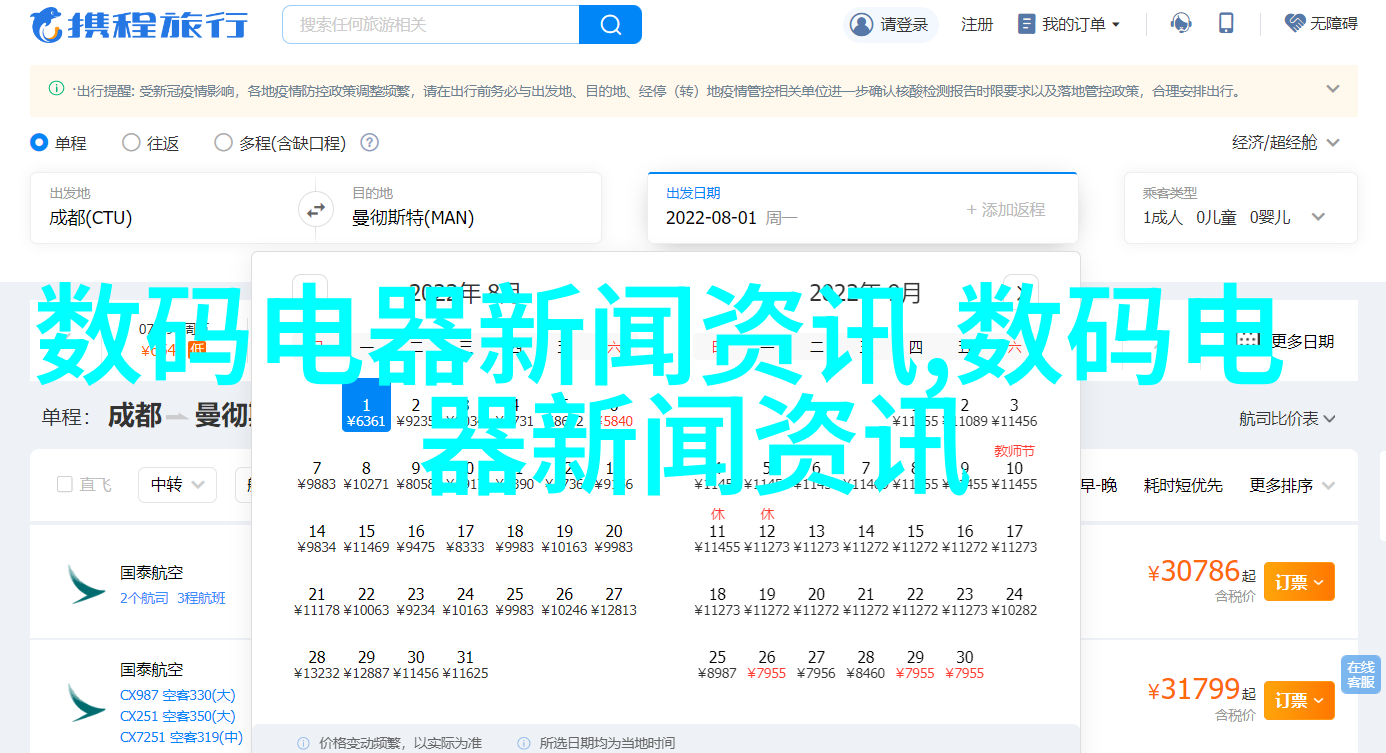
Task: Select August 17 priced ¥8333
Action: (465, 538)
